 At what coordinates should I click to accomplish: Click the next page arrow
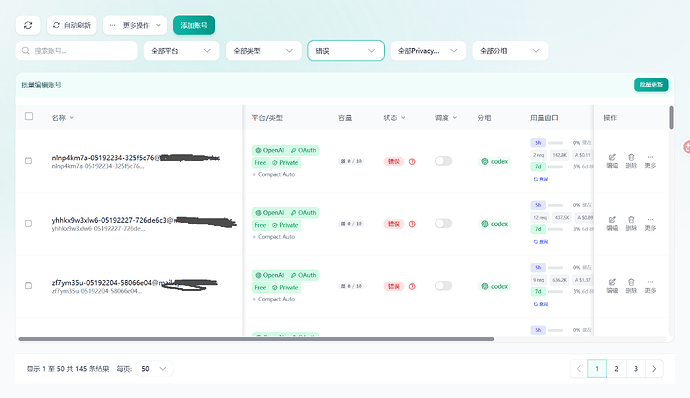654,369
